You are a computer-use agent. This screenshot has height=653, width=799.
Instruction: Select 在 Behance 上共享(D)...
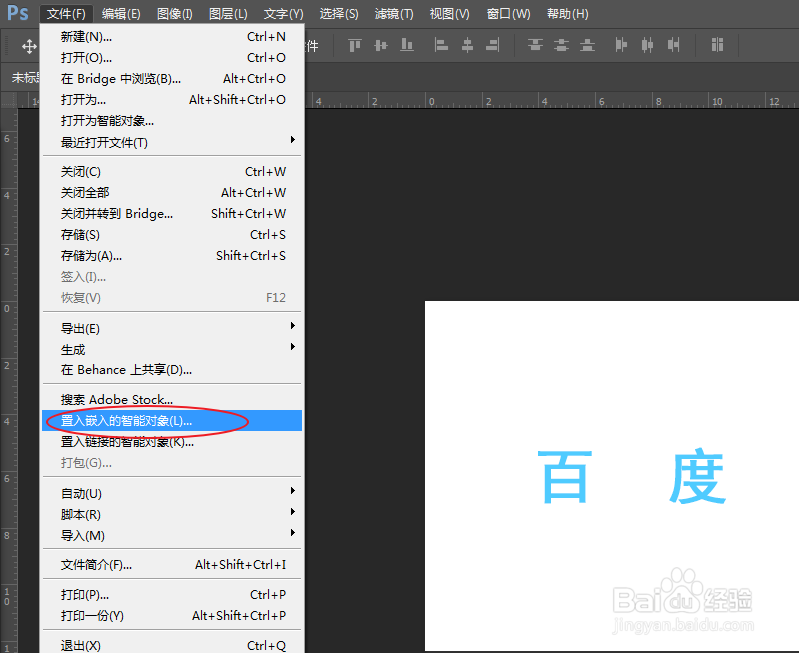[172, 370]
